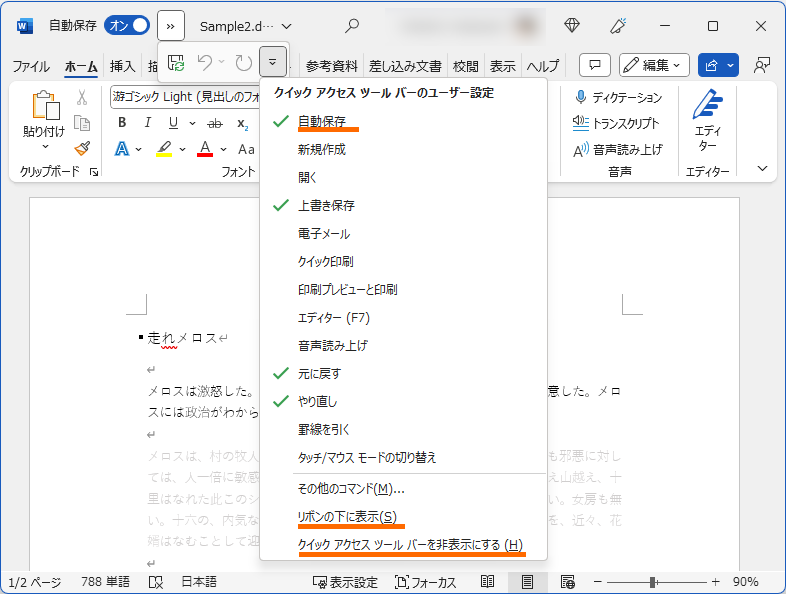Click the diamond premium icon
786x594 pixels.
point(572,25)
